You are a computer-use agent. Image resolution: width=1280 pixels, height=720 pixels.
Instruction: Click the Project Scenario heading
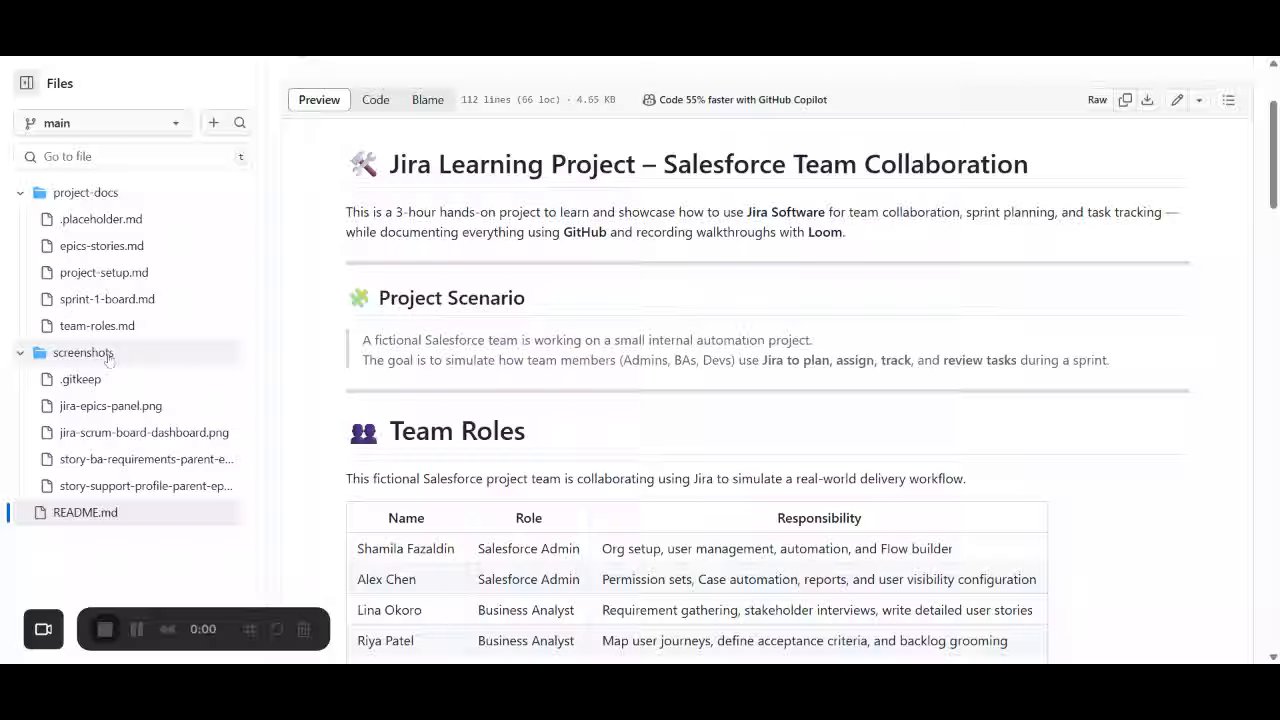451,298
